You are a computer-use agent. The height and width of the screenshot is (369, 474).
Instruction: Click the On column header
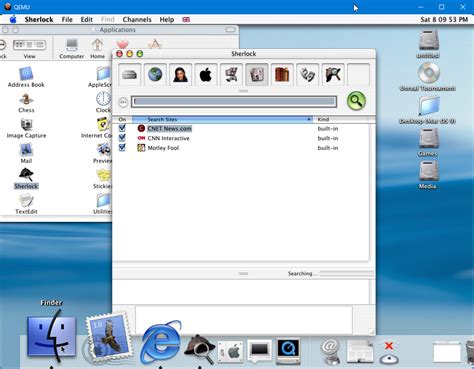pos(122,119)
